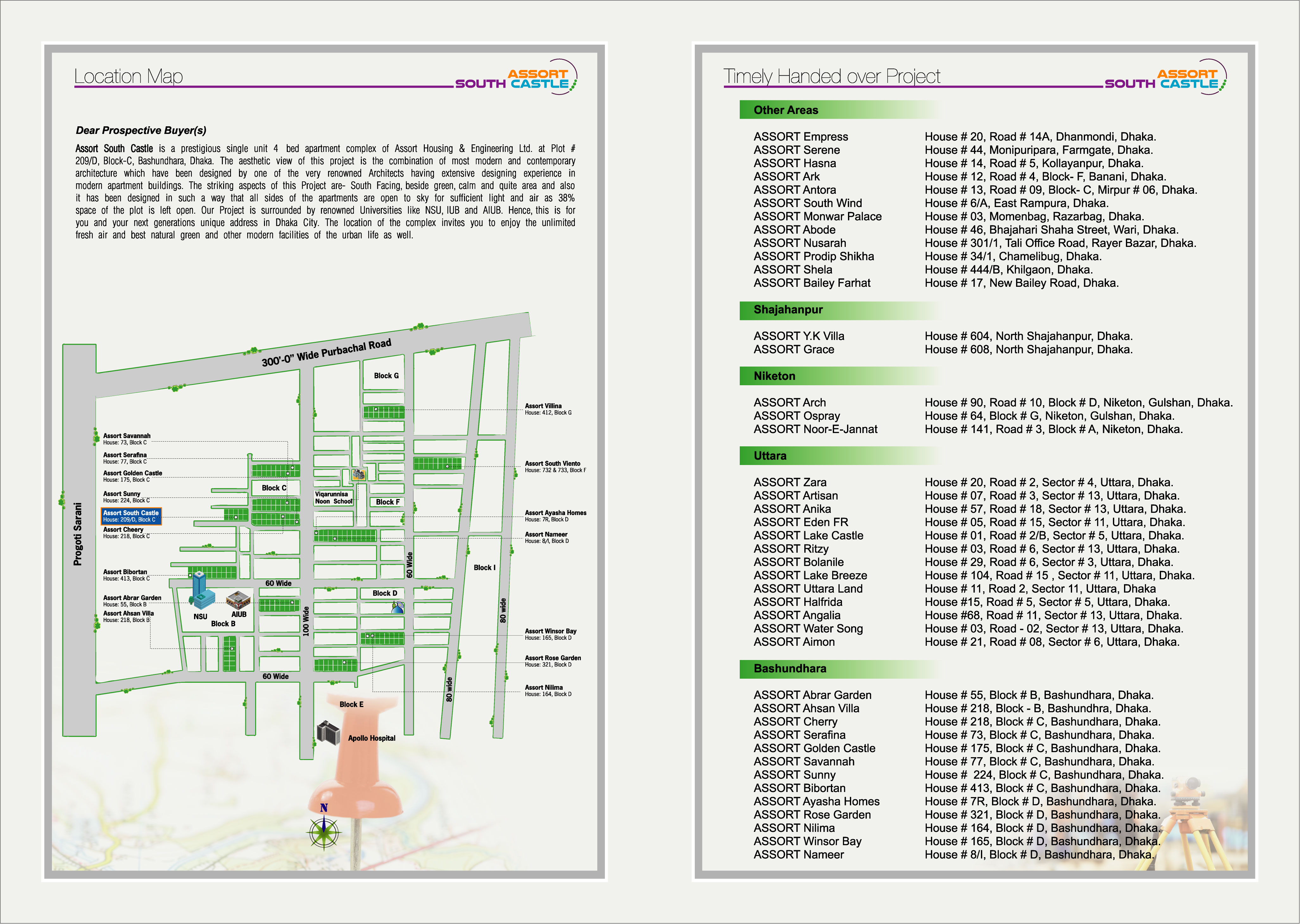
Task: Click the ASSORT Uttara Land list entry
Action: (x=808, y=589)
